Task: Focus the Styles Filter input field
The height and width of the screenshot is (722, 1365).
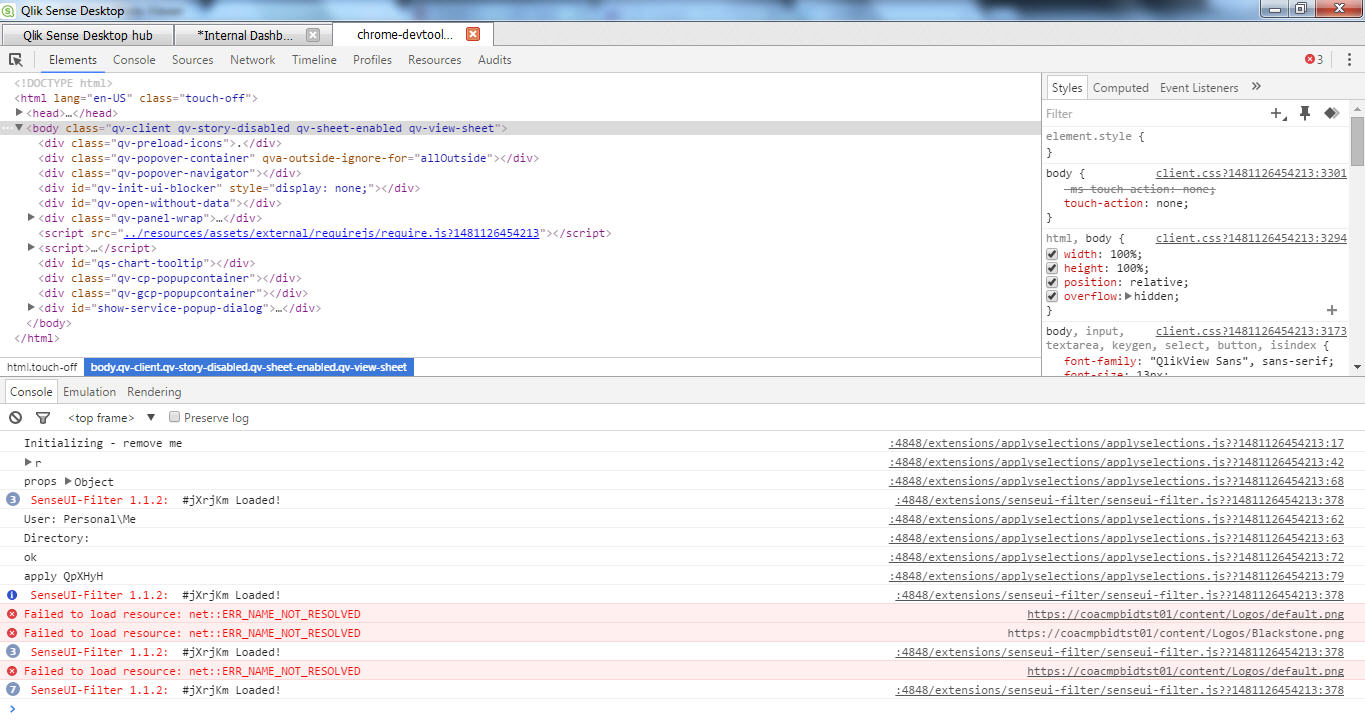Action: (x=1152, y=114)
